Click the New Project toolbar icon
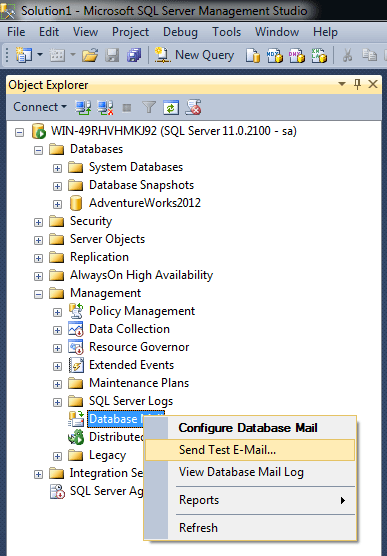Image resolution: width=387 pixels, height=556 pixels. (24, 55)
